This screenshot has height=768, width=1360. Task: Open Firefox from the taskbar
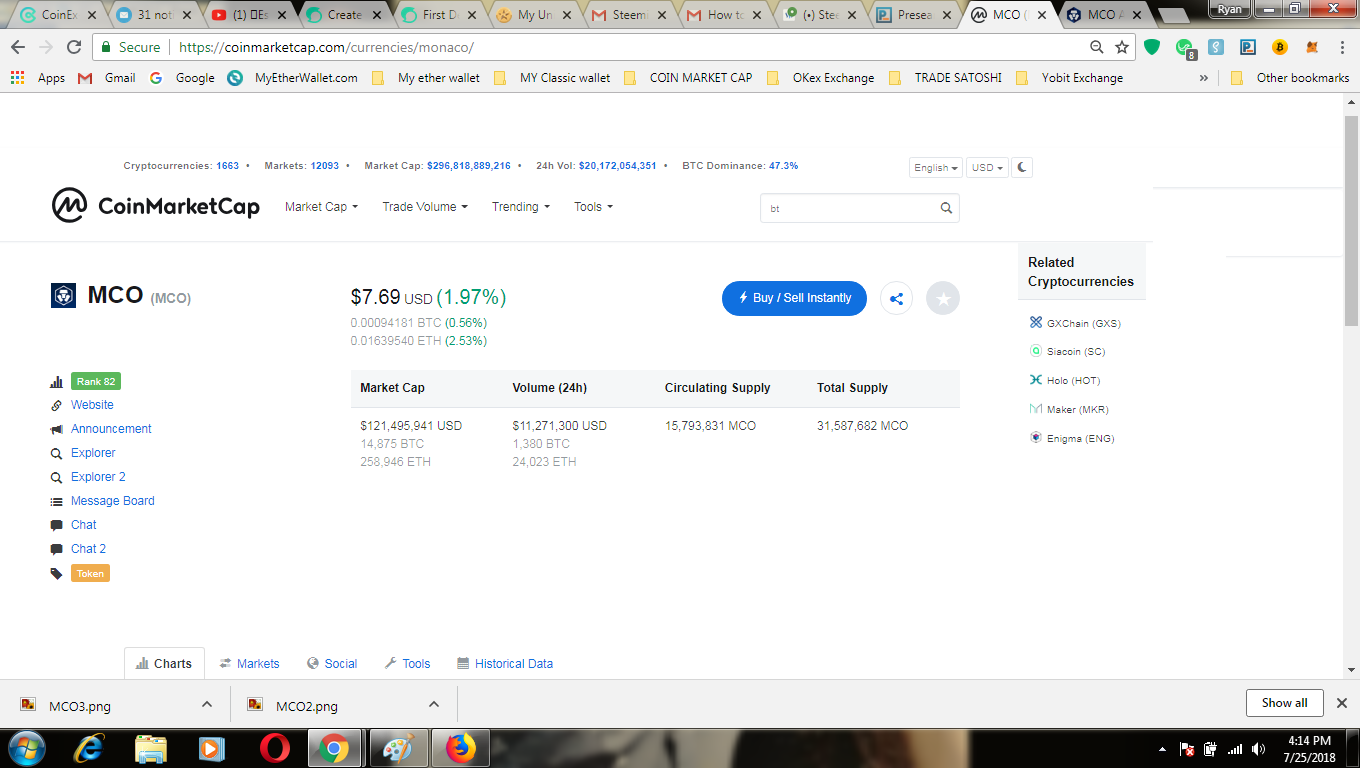[x=460, y=748]
